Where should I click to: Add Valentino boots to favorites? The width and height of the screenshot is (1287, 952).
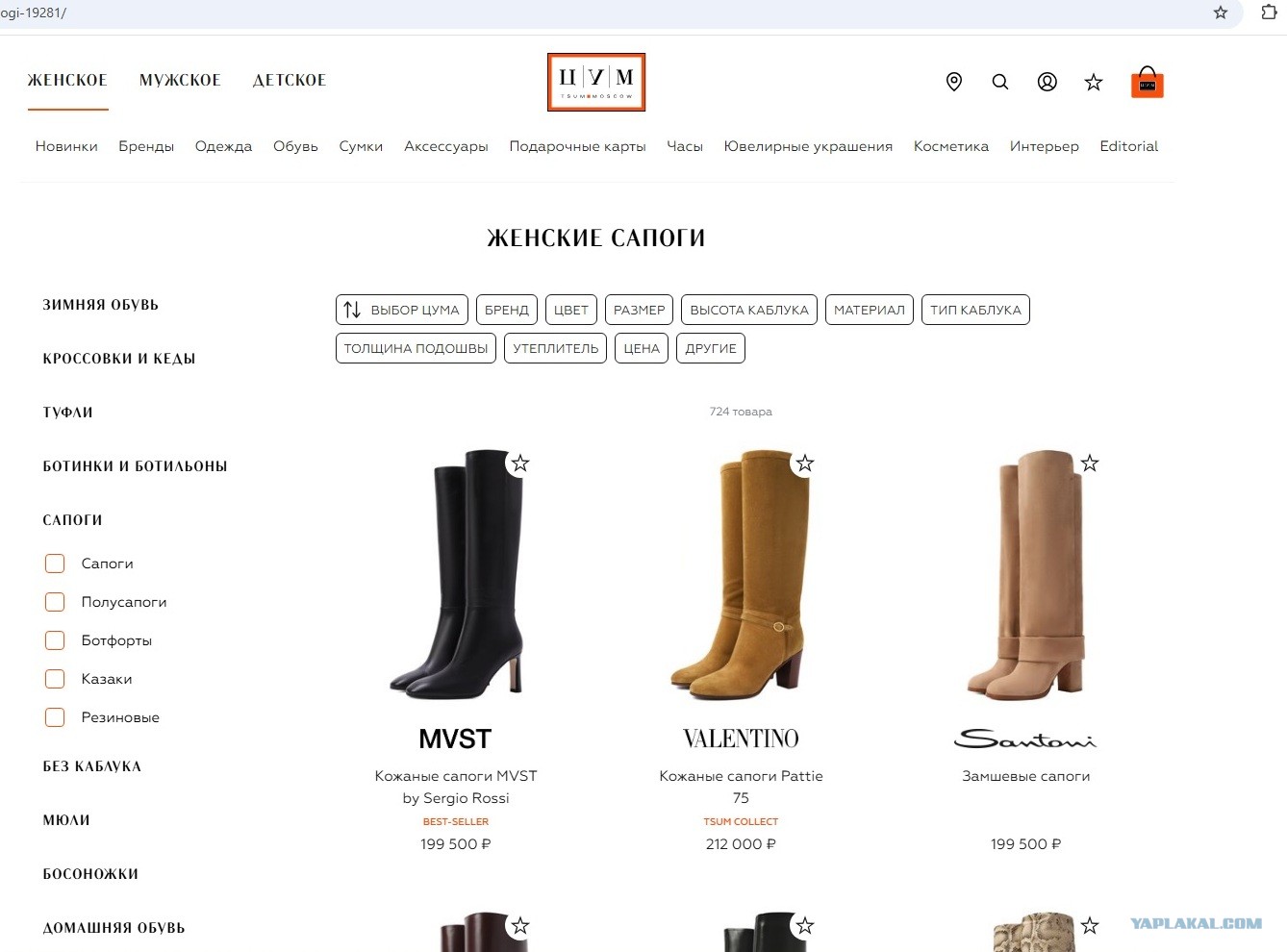click(805, 463)
